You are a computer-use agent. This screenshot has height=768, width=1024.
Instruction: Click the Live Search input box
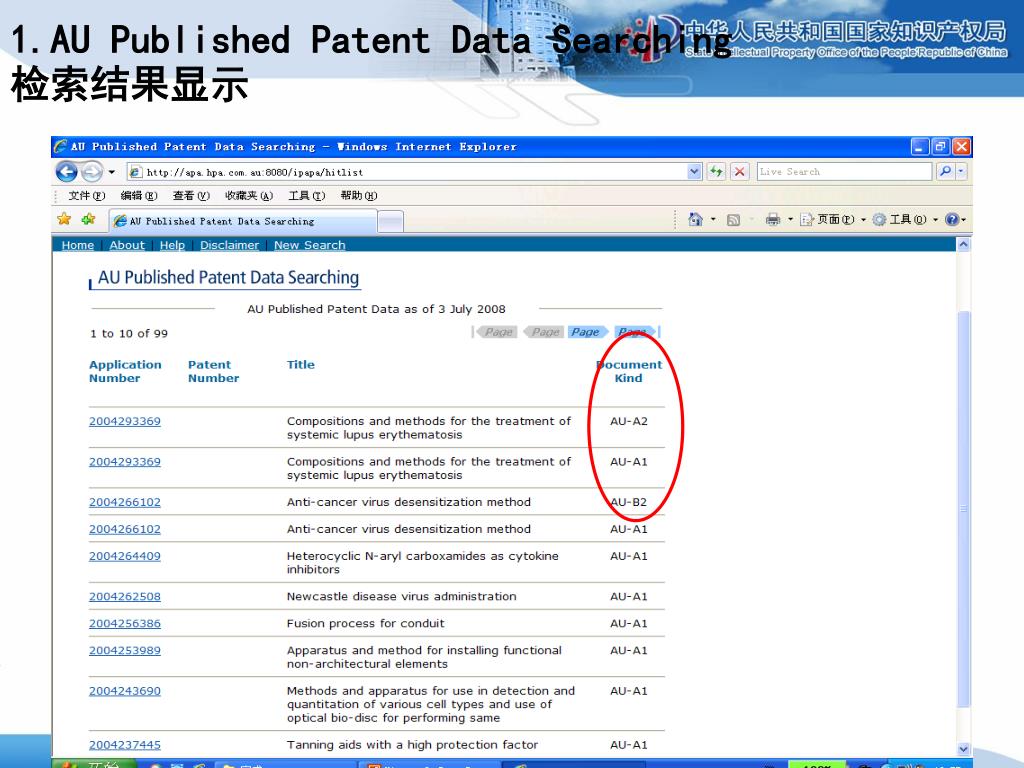click(x=844, y=172)
